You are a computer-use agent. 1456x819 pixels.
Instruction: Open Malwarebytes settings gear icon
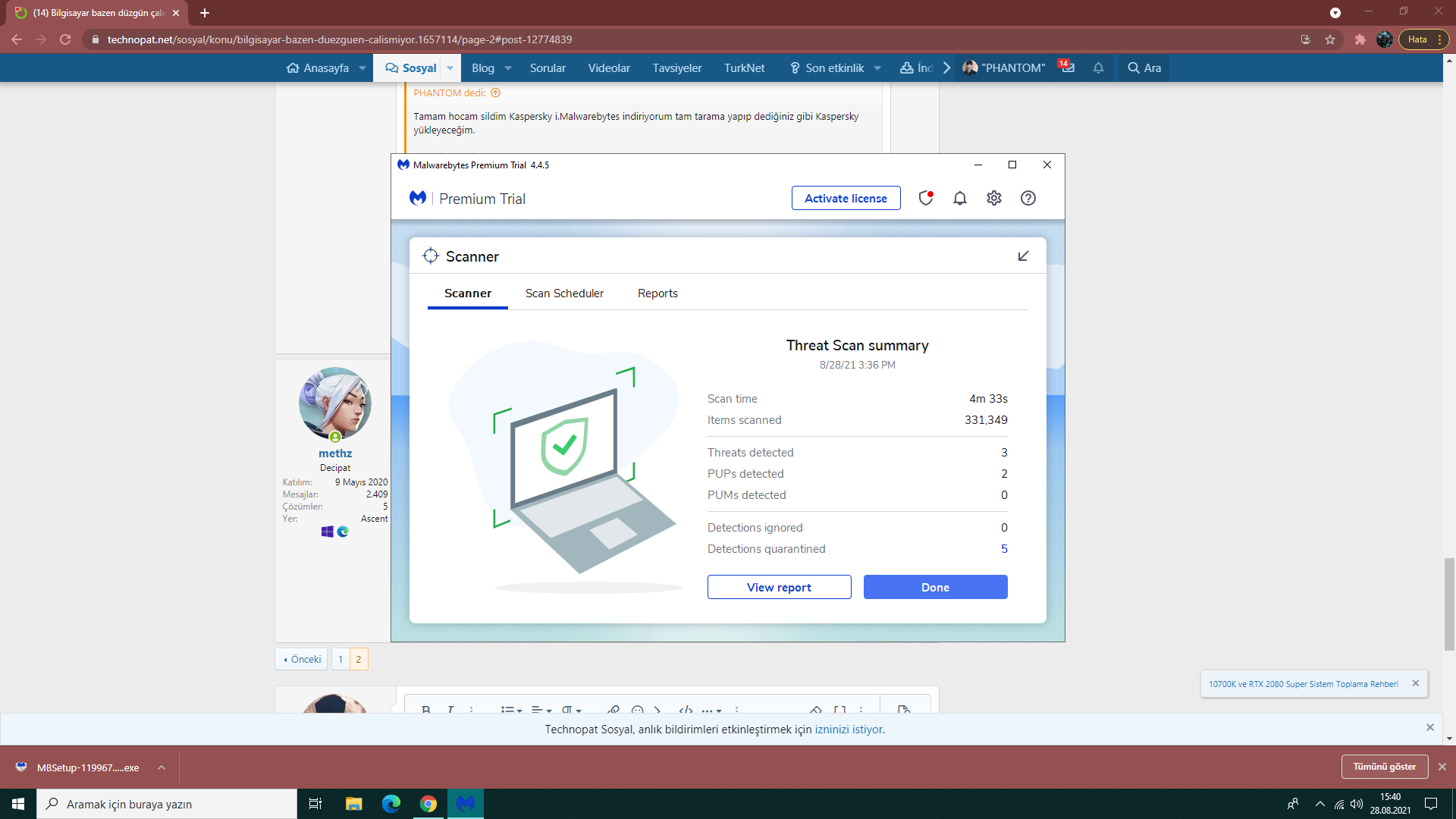point(993,198)
